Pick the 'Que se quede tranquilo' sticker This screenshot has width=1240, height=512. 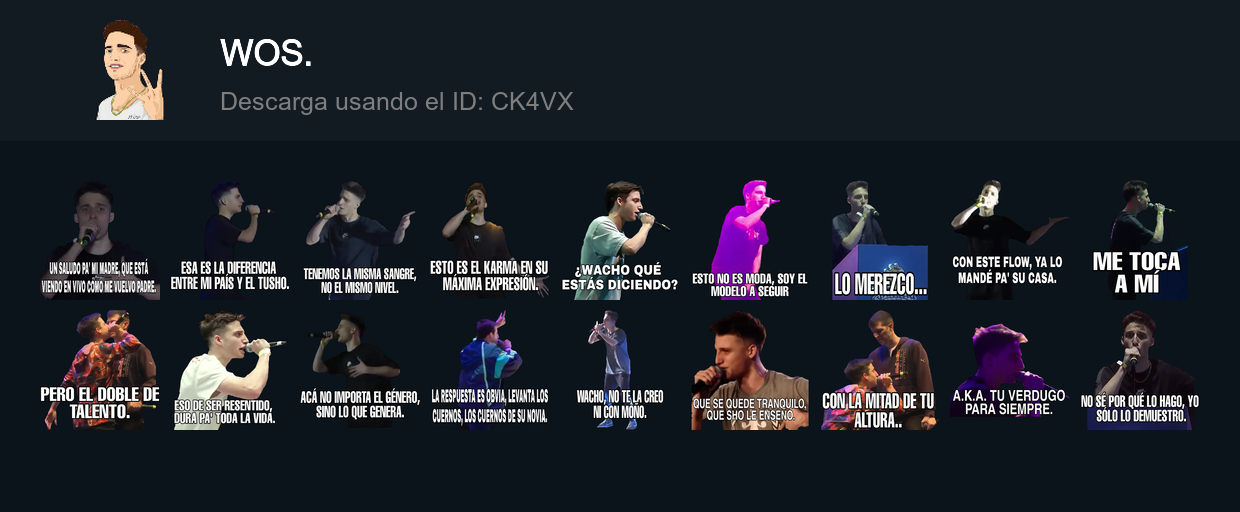749,370
